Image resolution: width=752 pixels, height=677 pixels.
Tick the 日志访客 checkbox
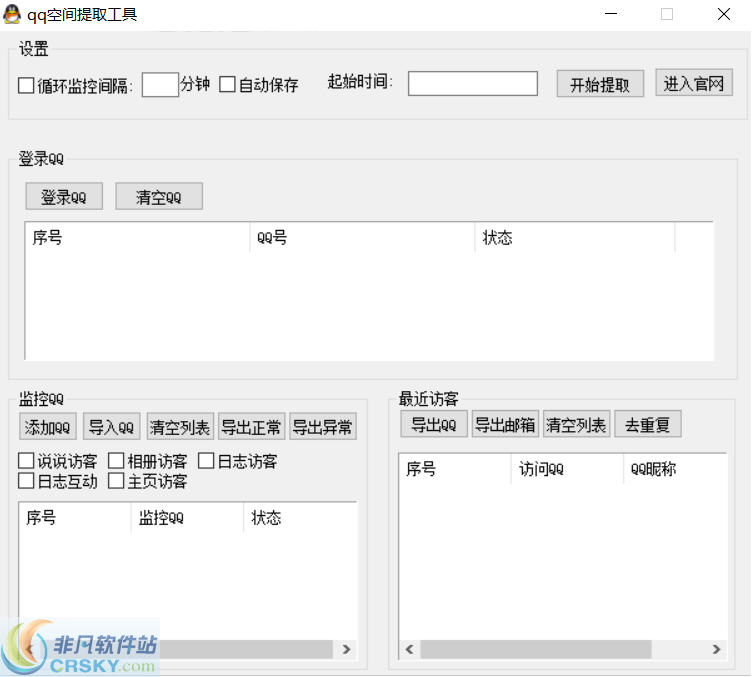pyautogui.click(x=206, y=461)
